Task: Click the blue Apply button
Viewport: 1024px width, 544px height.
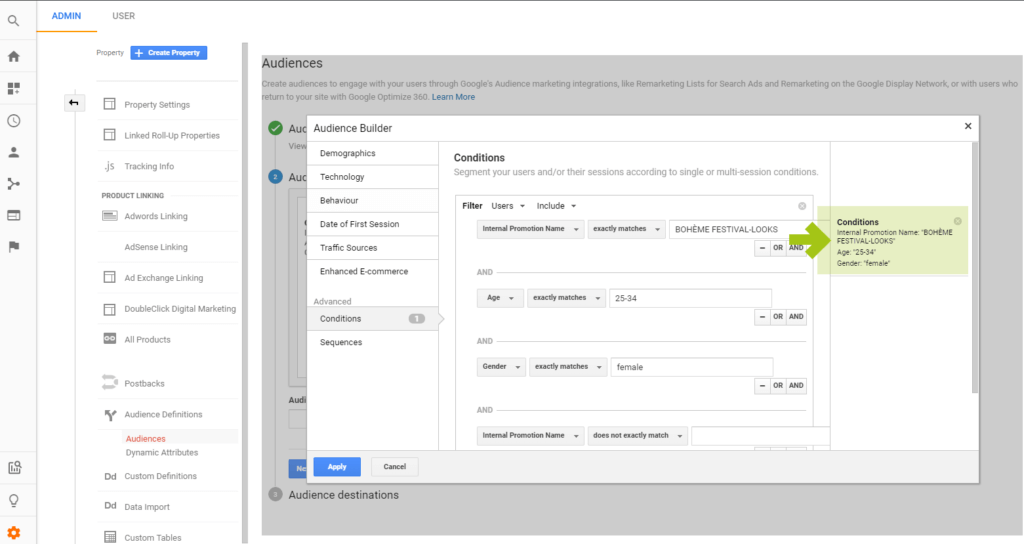Action: [x=337, y=467]
